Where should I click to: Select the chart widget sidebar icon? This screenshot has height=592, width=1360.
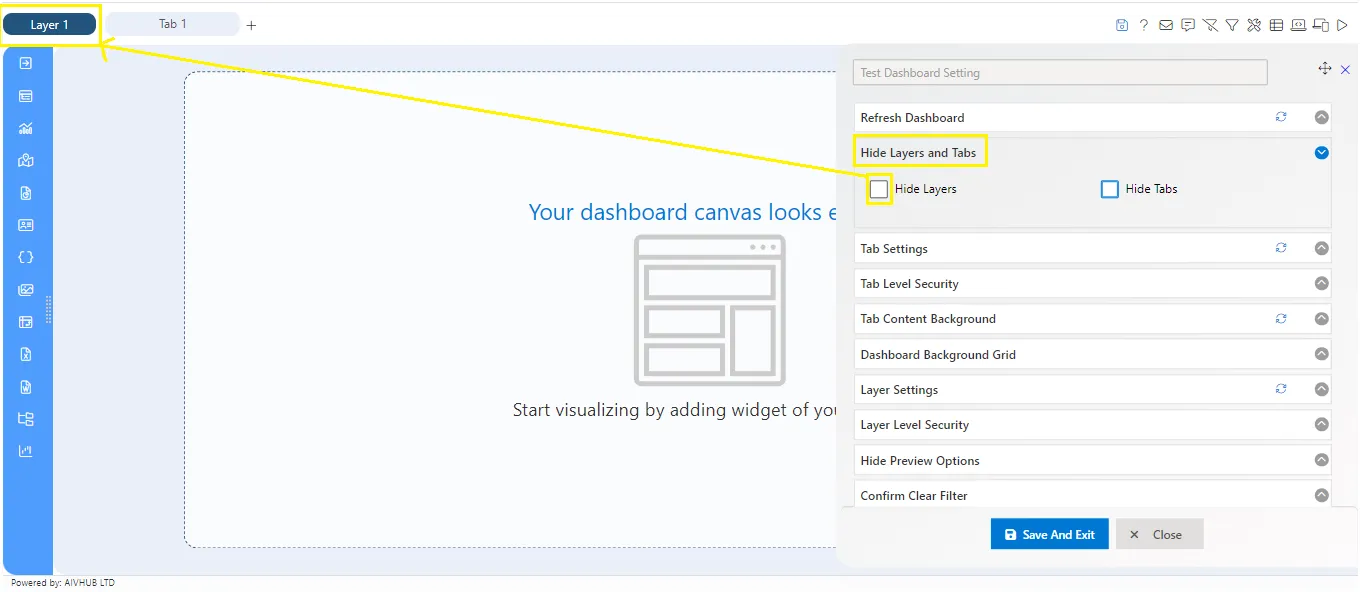point(26,128)
